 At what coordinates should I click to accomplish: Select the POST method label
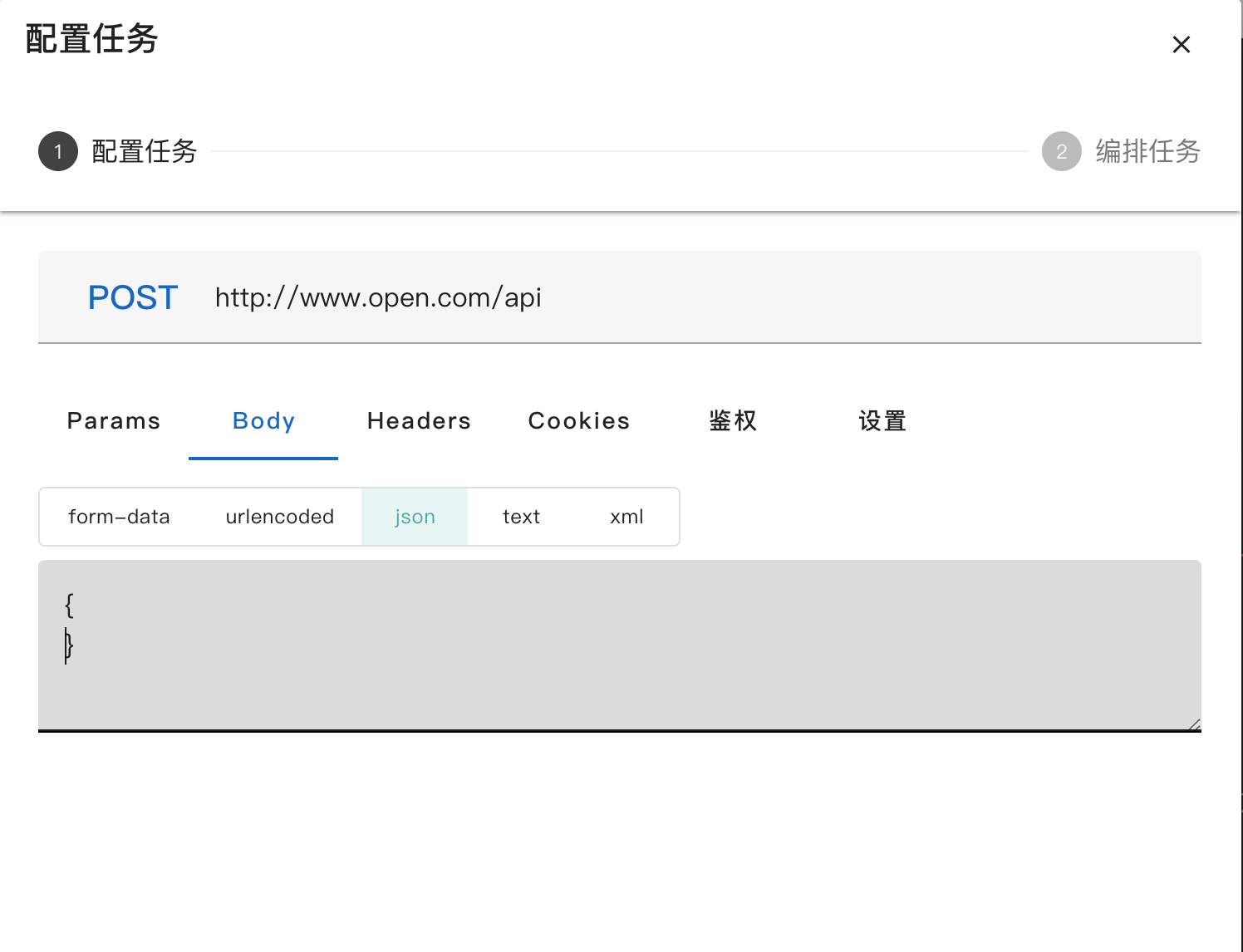133,297
